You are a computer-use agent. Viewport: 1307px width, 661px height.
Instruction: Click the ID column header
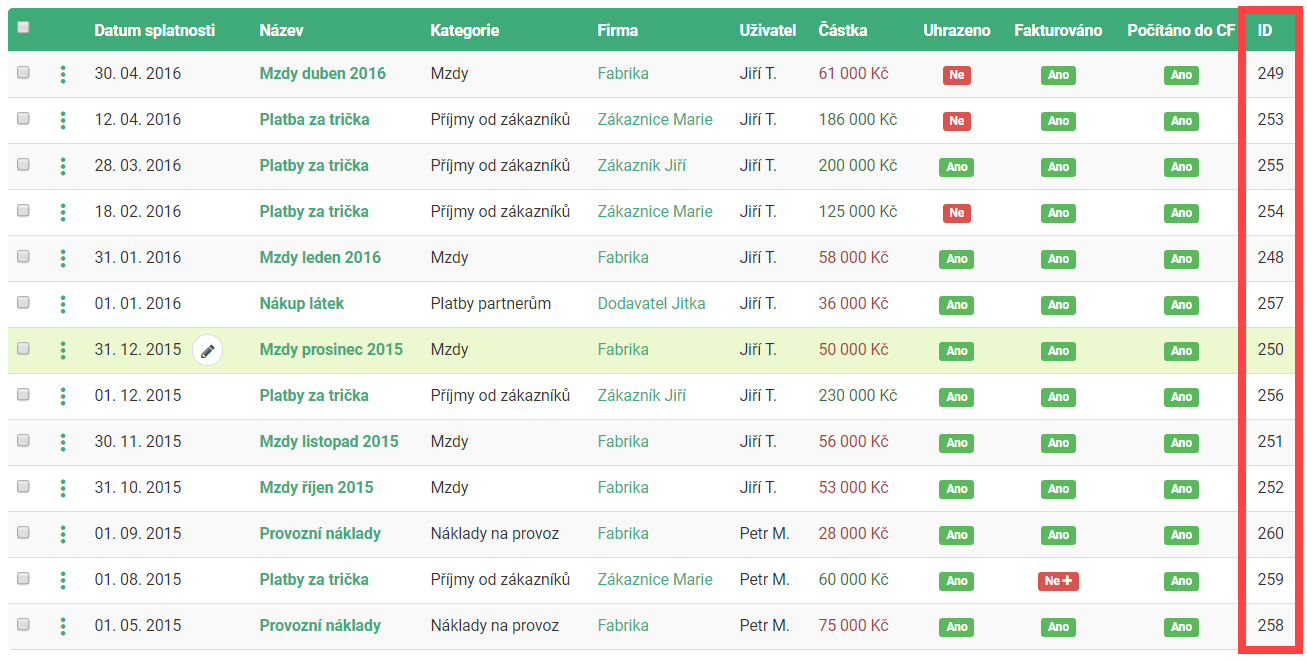point(1264,30)
